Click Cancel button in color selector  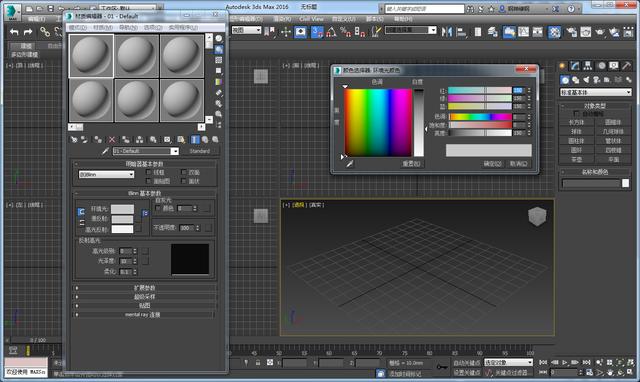(518, 164)
